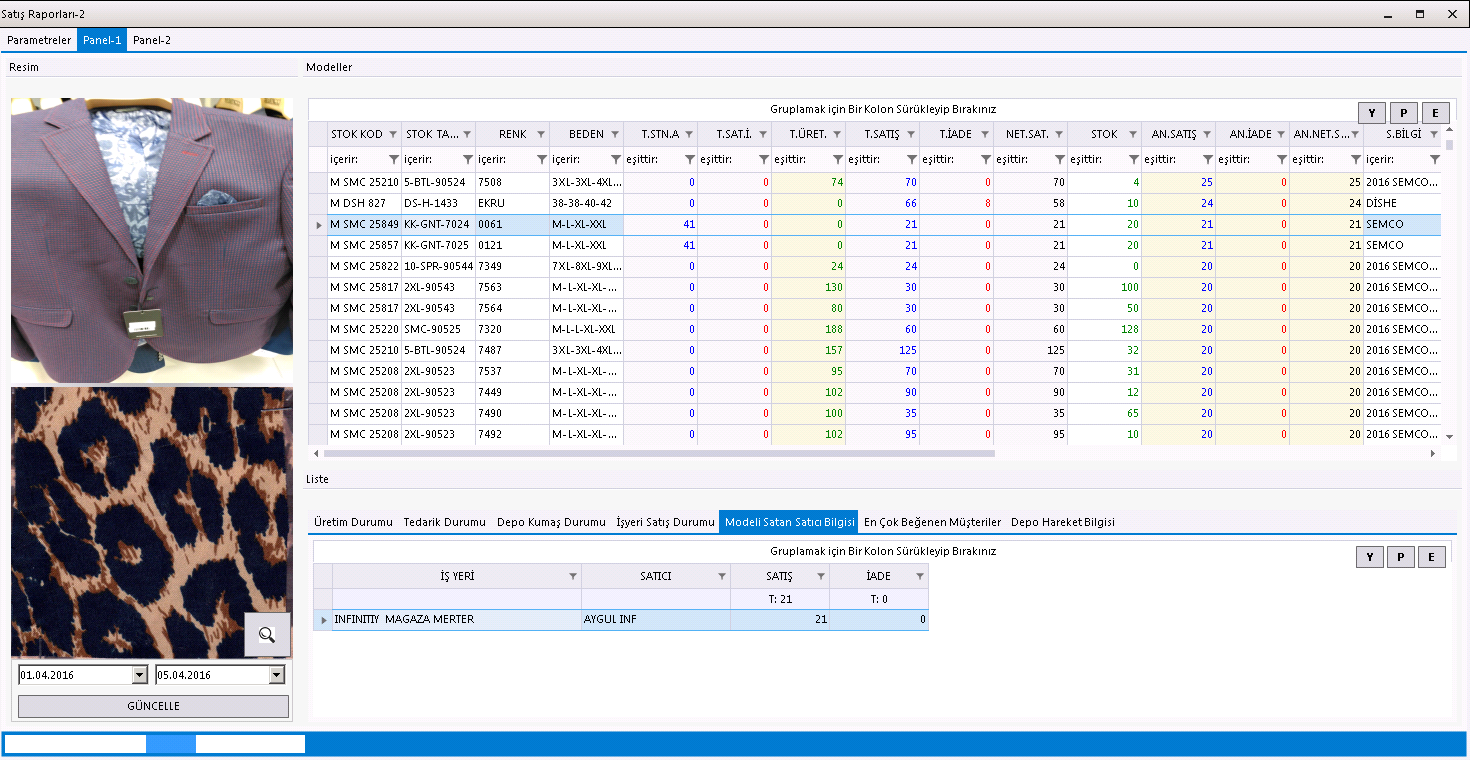Open the start date 01.04.2016 dropdown

pos(139,675)
